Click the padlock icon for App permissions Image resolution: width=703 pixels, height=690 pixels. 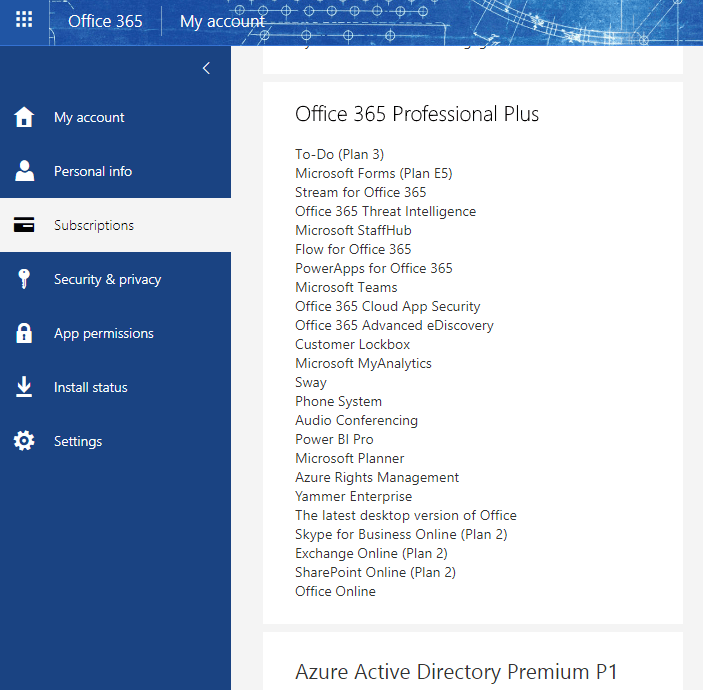click(24, 333)
